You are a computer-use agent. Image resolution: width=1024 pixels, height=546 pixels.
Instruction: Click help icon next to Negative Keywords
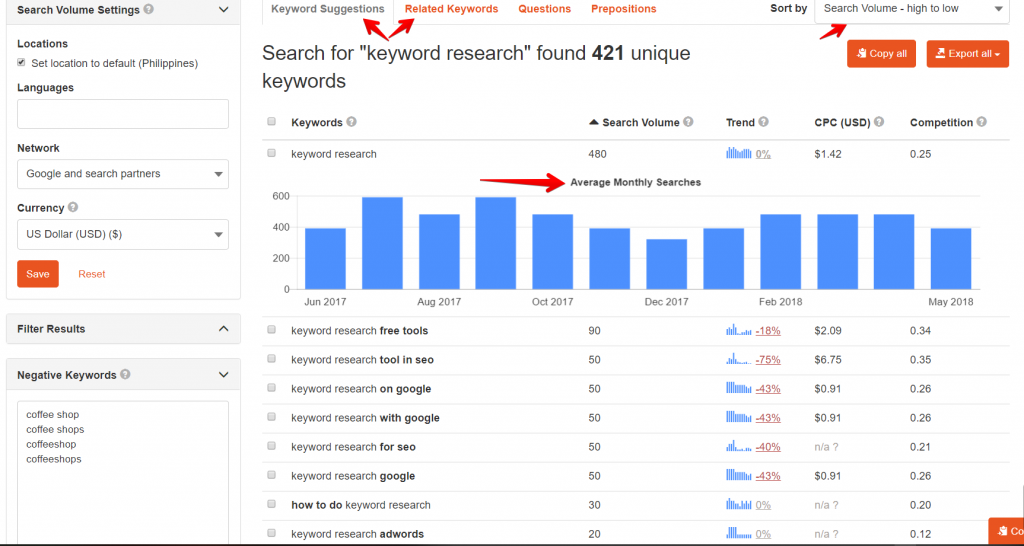coord(126,375)
